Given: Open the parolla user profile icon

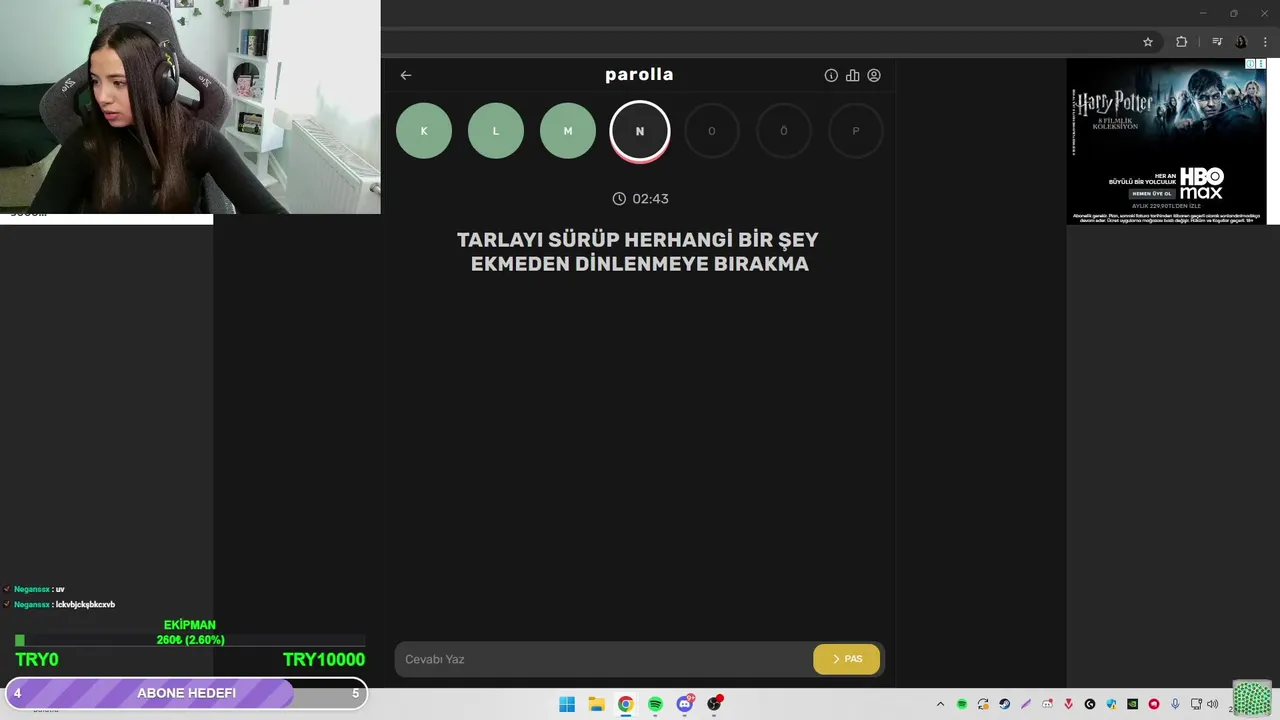Looking at the screenshot, I should [x=874, y=75].
